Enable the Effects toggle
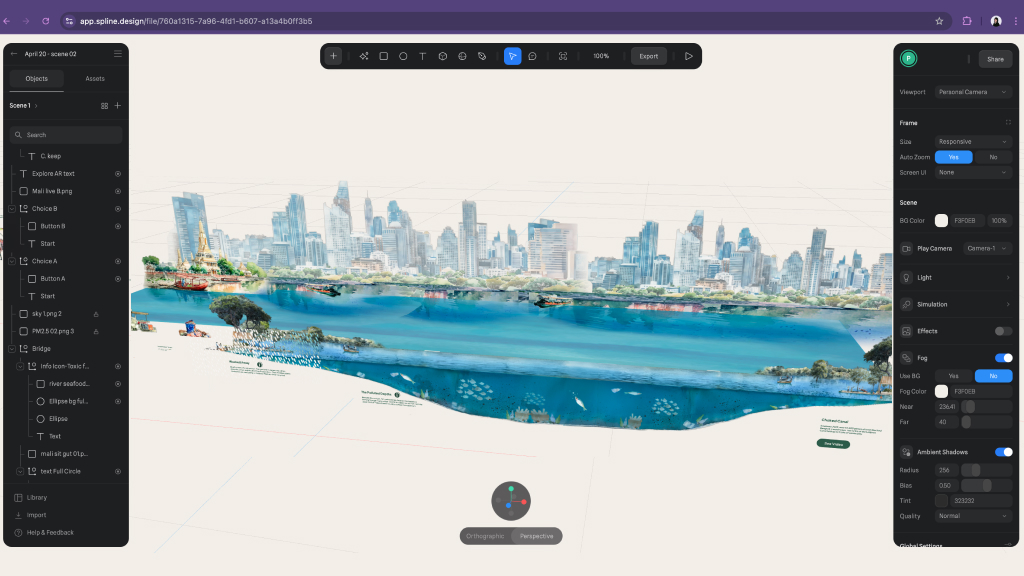This screenshot has width=1024, height=576. point(1003,331)
